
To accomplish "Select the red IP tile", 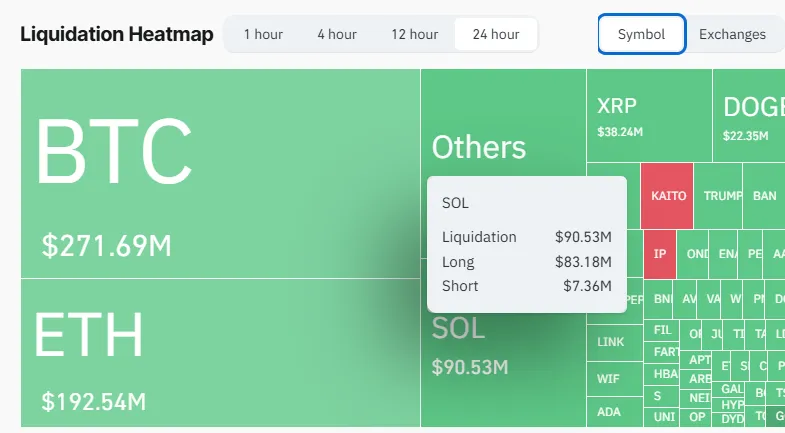I will tap(660, 254).
